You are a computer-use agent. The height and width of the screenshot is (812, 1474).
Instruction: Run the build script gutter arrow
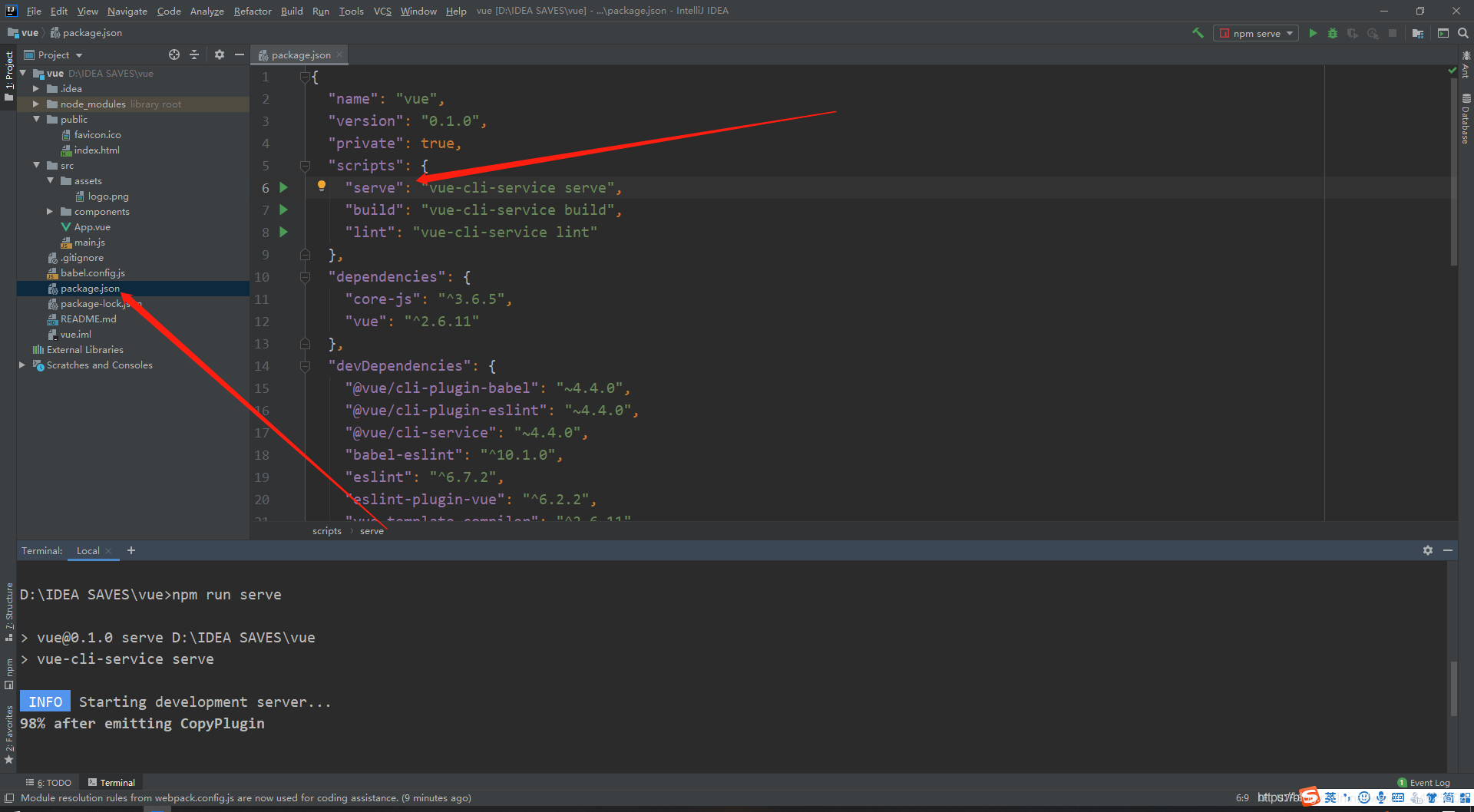283,210
